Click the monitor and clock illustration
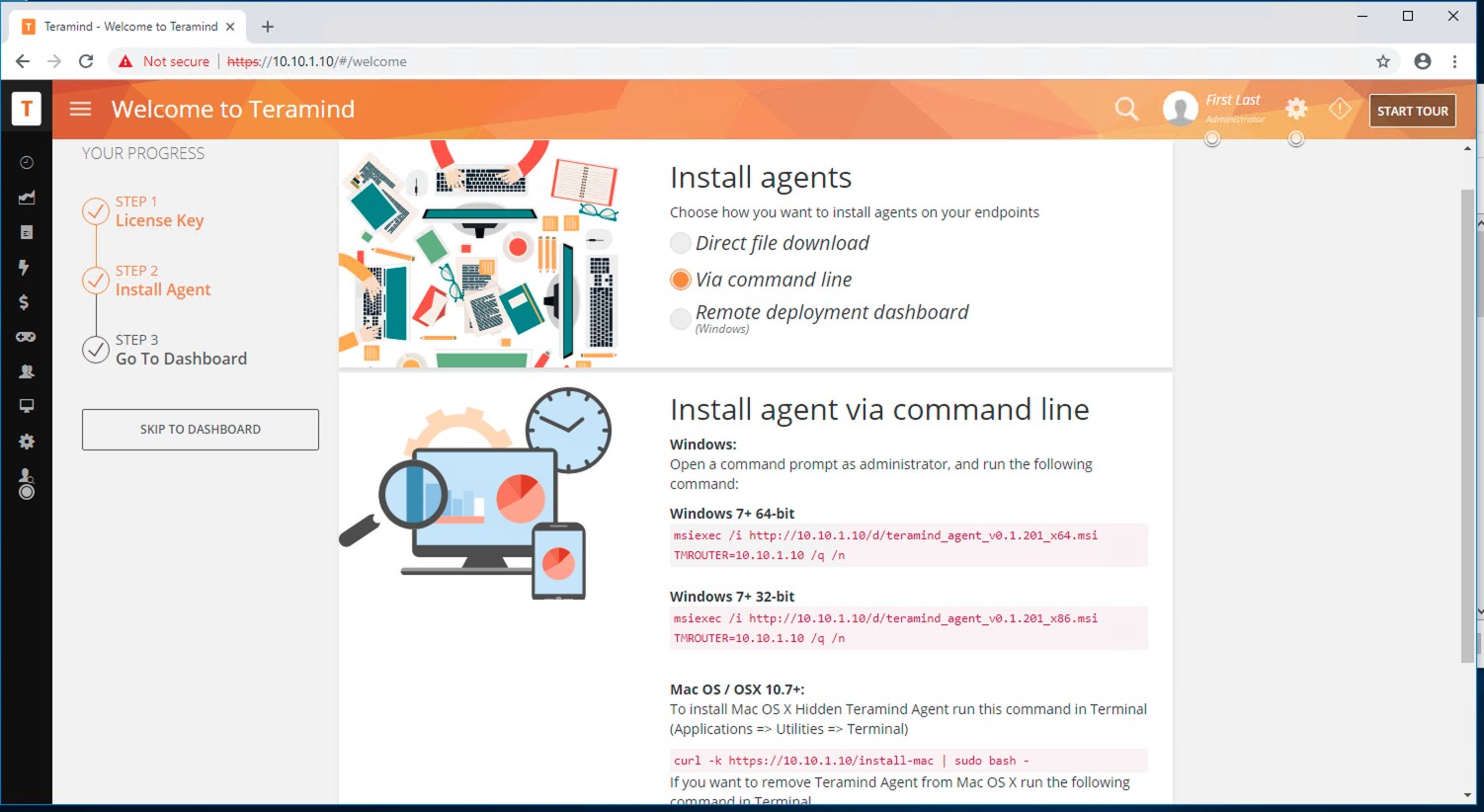This screenshot has height=812, width=1484. point(475,493)
